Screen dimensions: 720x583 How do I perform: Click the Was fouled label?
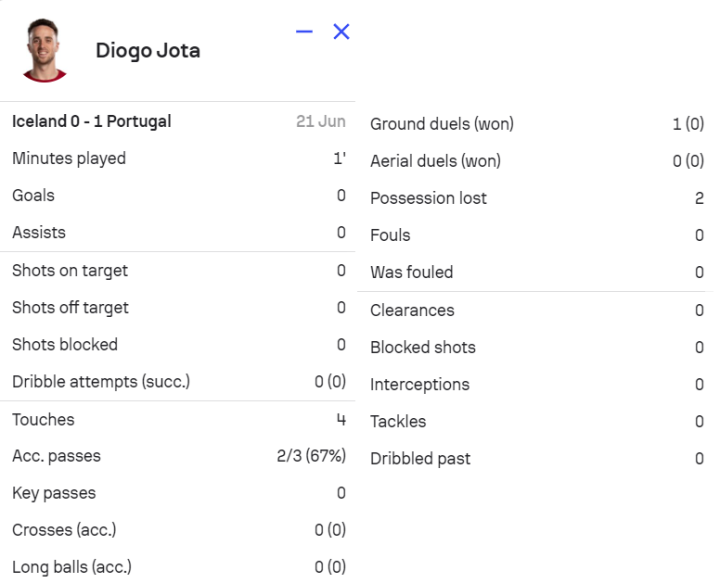pos(411,272)
